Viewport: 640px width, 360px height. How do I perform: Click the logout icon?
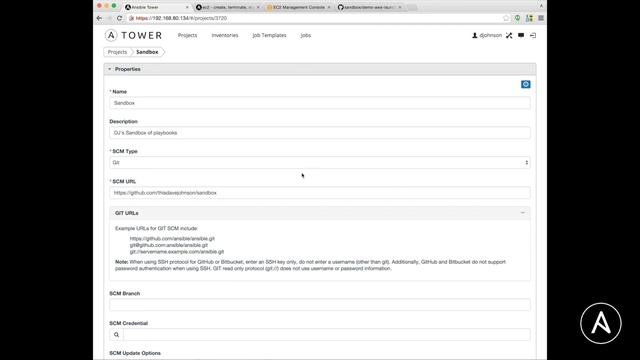pos(533,36)
